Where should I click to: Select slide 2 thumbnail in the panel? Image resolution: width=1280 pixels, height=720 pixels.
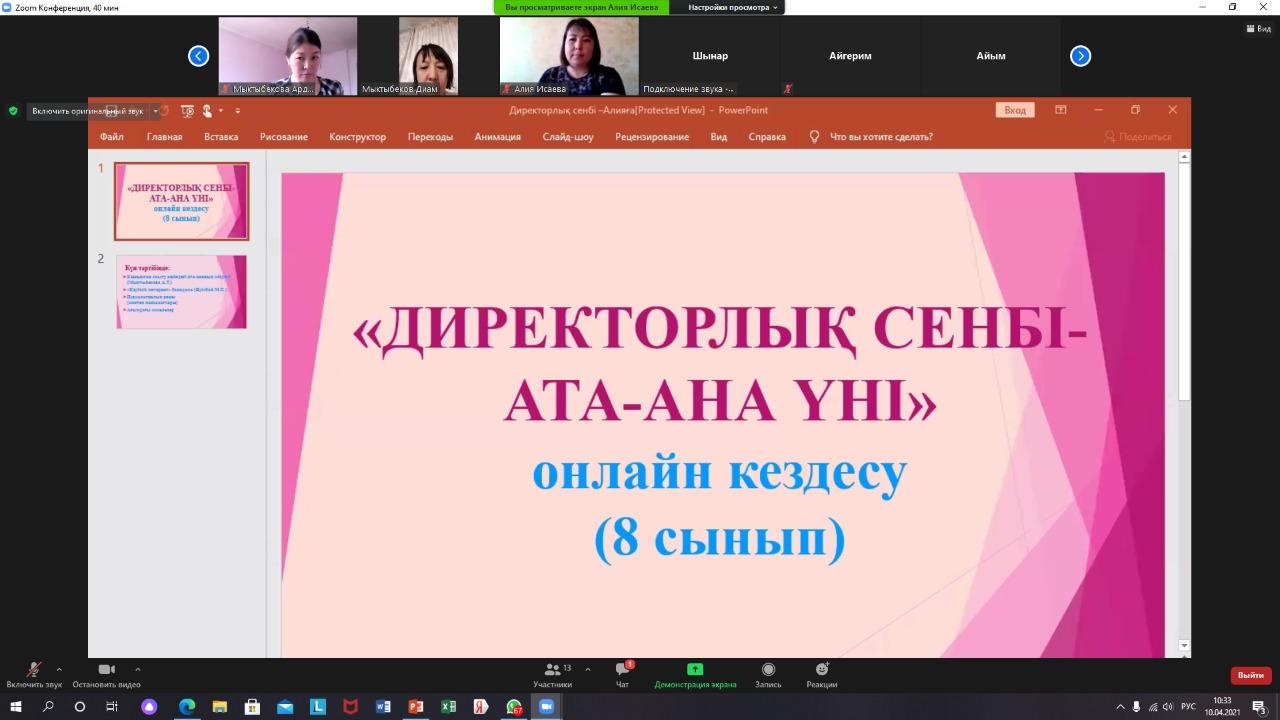click(180, 292)
